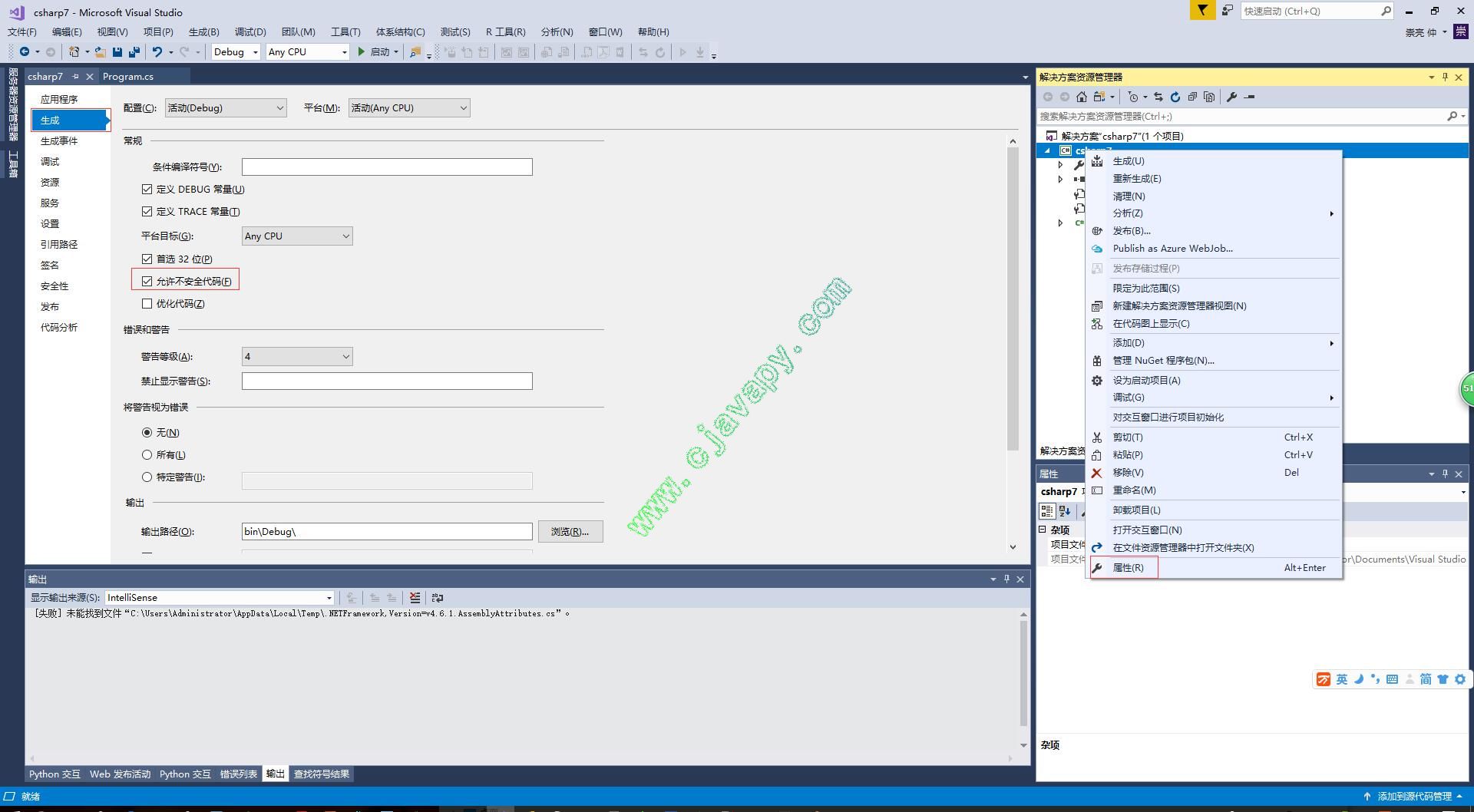Open the 配置 dropdown showing 活动(Debug)

(226, 108)
